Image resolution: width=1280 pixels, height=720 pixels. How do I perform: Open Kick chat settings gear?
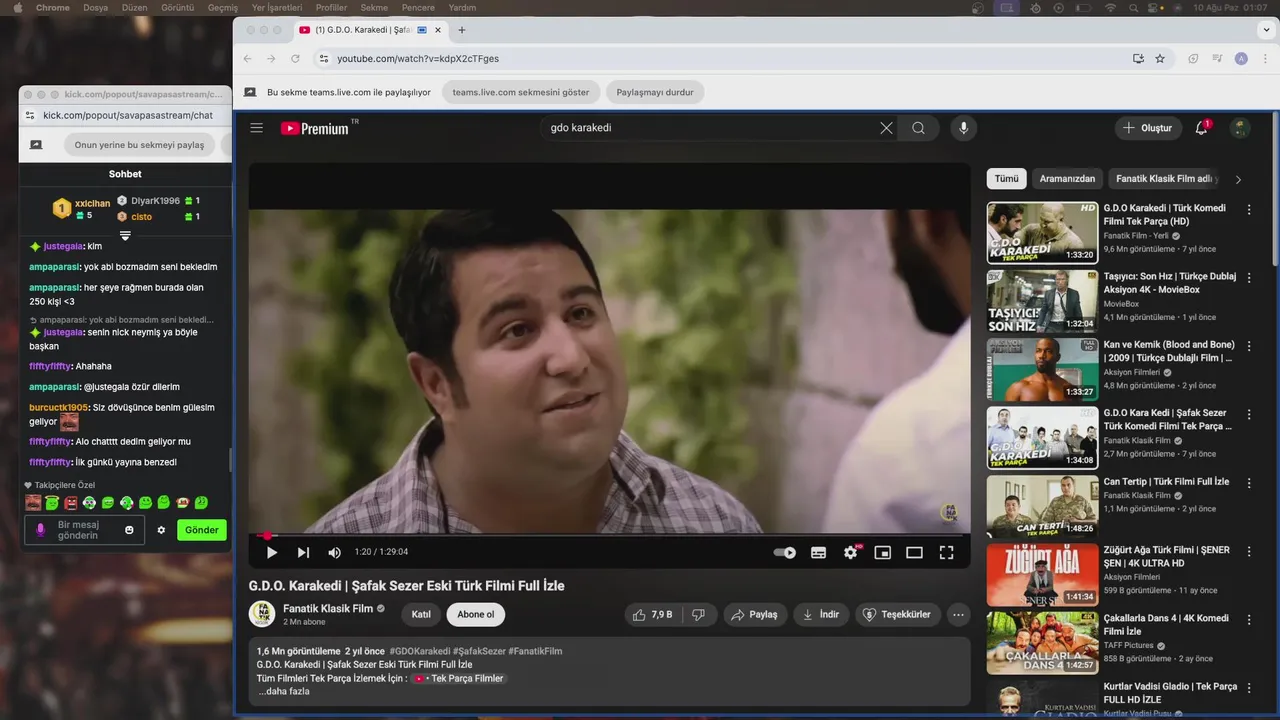coord(161,530)
